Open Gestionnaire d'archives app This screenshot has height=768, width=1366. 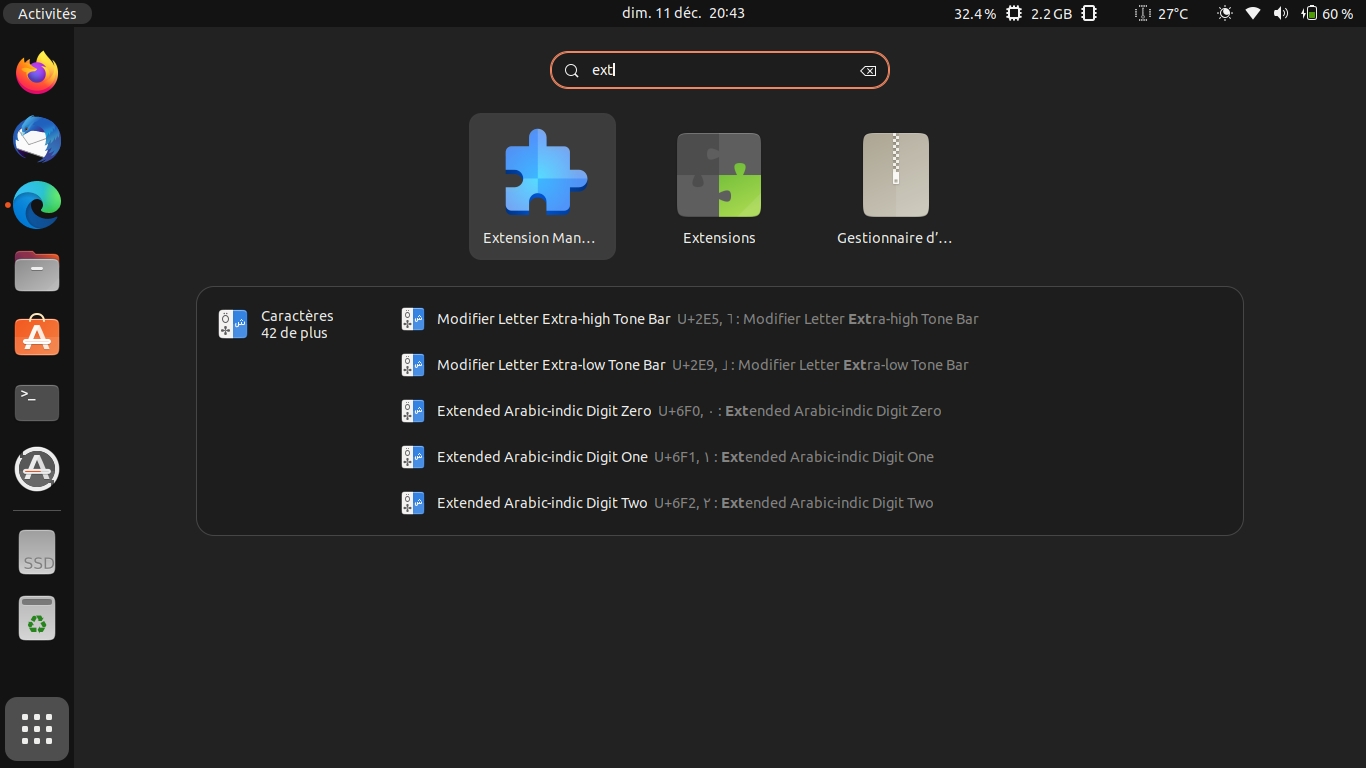tap(895, 186)
